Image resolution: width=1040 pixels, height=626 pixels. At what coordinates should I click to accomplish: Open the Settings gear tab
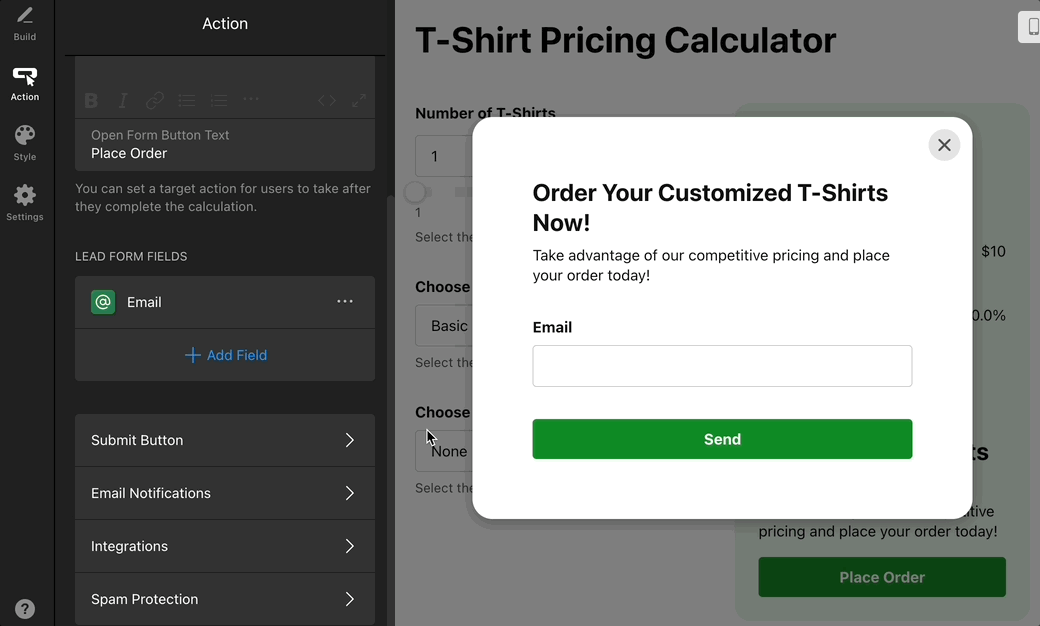point(25,203)
